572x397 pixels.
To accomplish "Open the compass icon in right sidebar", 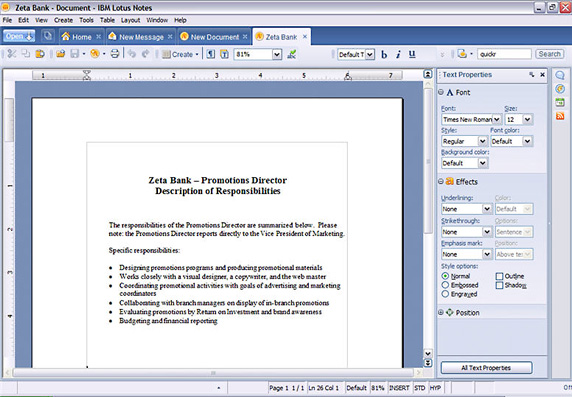I will click(560, 89).
